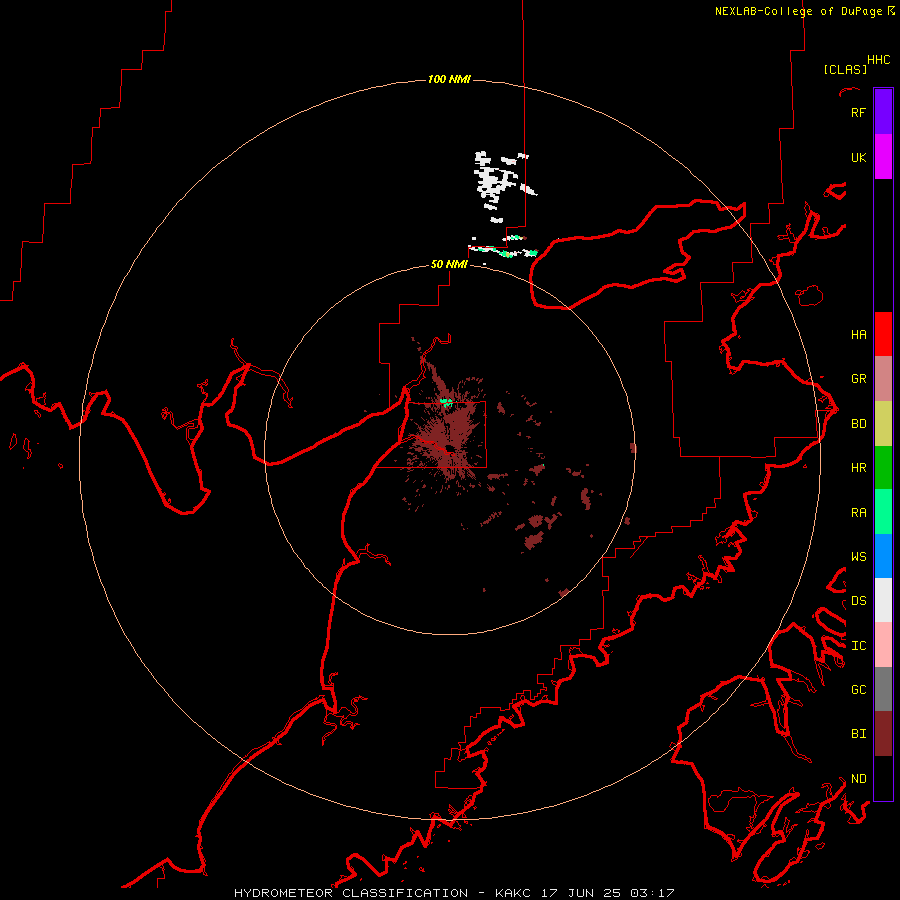Click the 'NEXLAB-College of DuPage' text
Screen dimensions: 900x900
pos(800,11)
